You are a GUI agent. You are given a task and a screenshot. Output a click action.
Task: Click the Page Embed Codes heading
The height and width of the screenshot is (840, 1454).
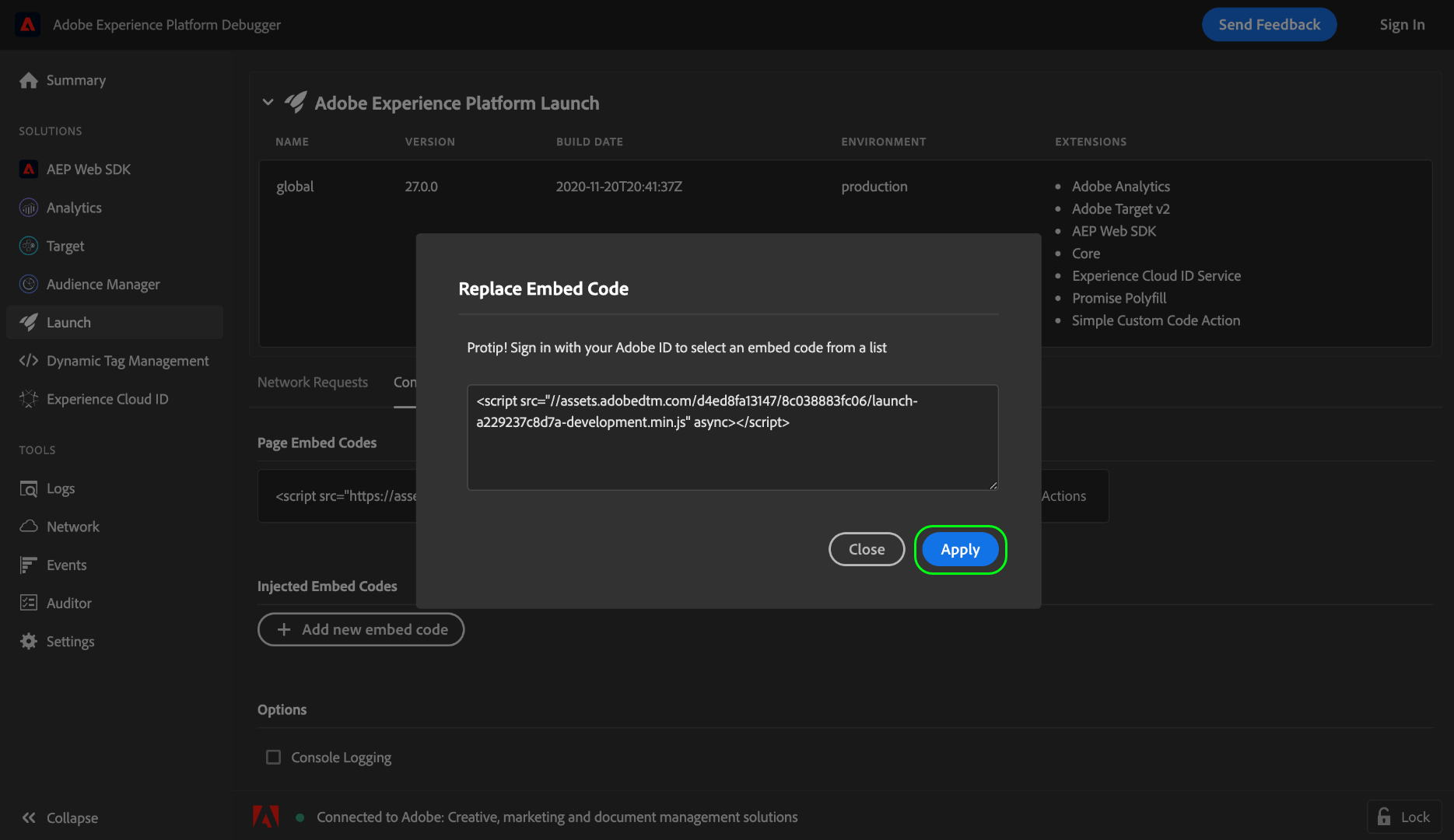pos(317,443)
